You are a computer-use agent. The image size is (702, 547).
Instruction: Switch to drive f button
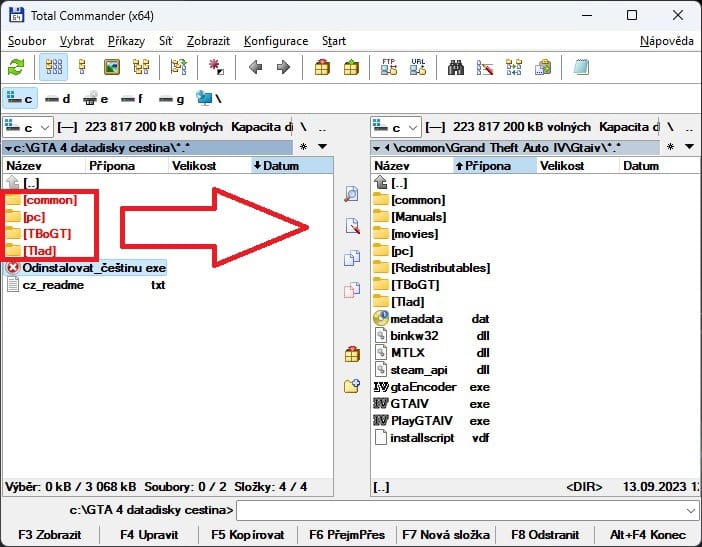[132, 98]
